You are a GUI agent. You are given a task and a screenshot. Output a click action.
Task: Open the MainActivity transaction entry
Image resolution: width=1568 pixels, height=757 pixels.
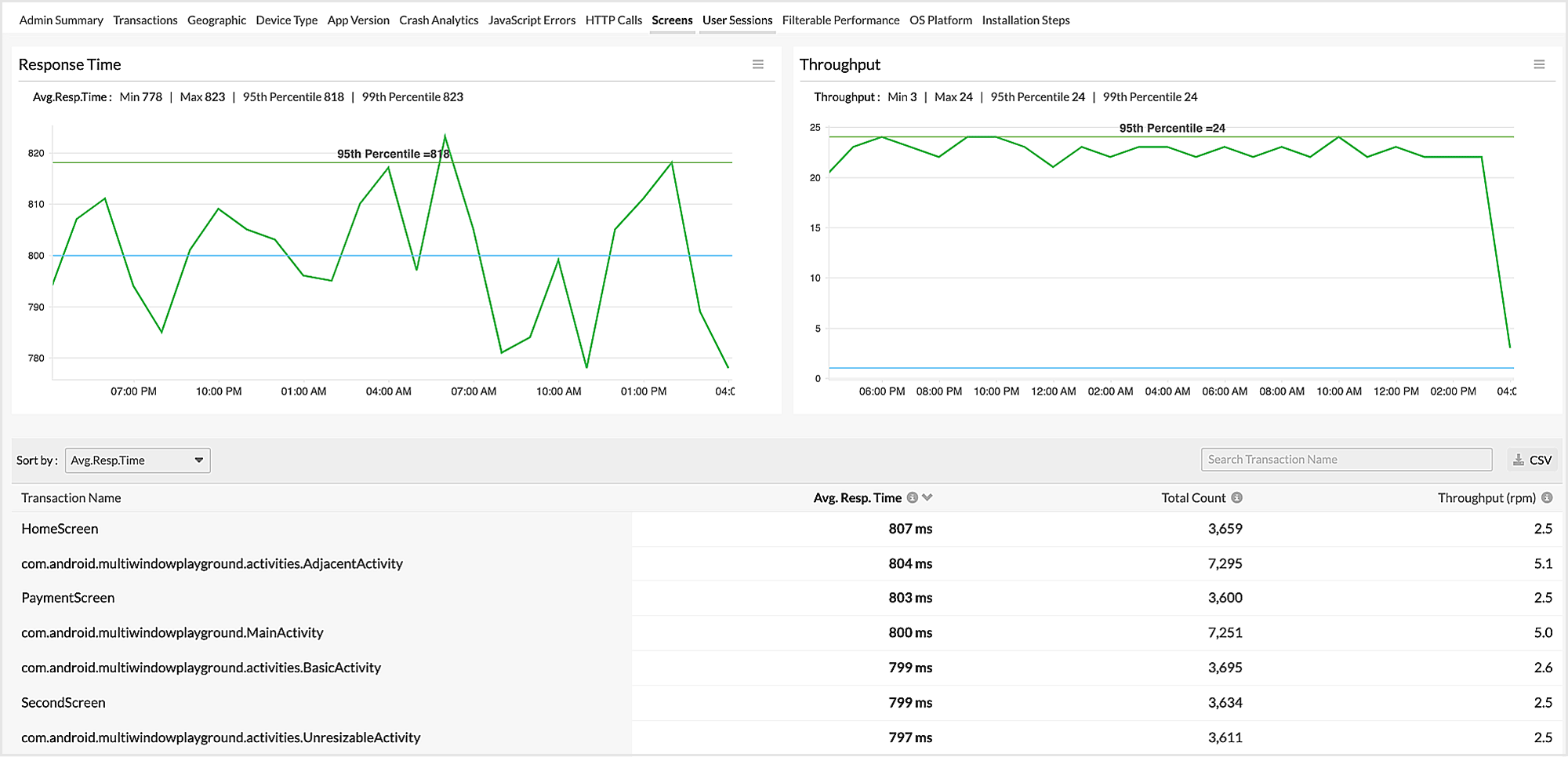172,632
